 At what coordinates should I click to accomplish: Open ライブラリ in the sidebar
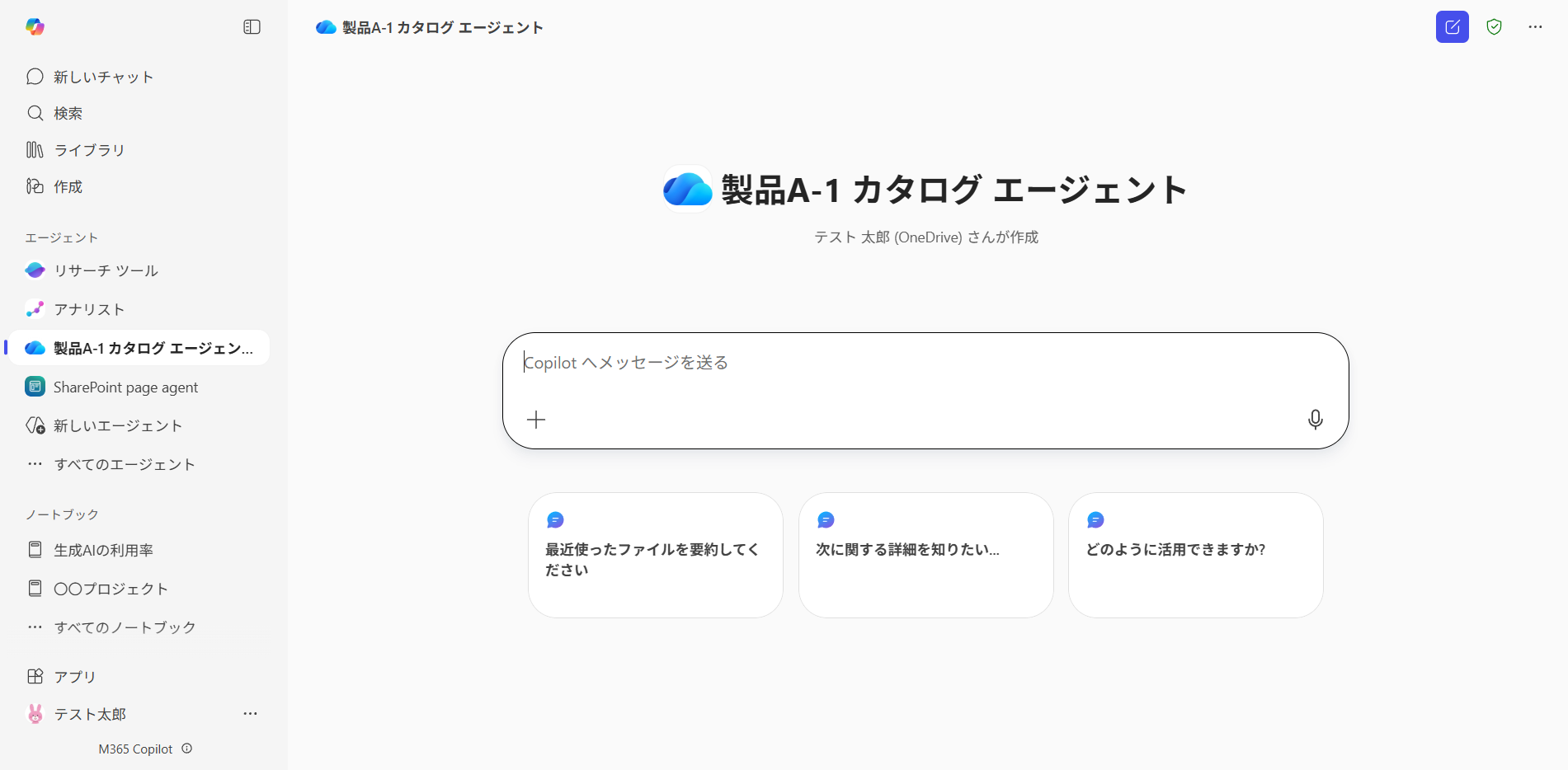click(89, 150)
